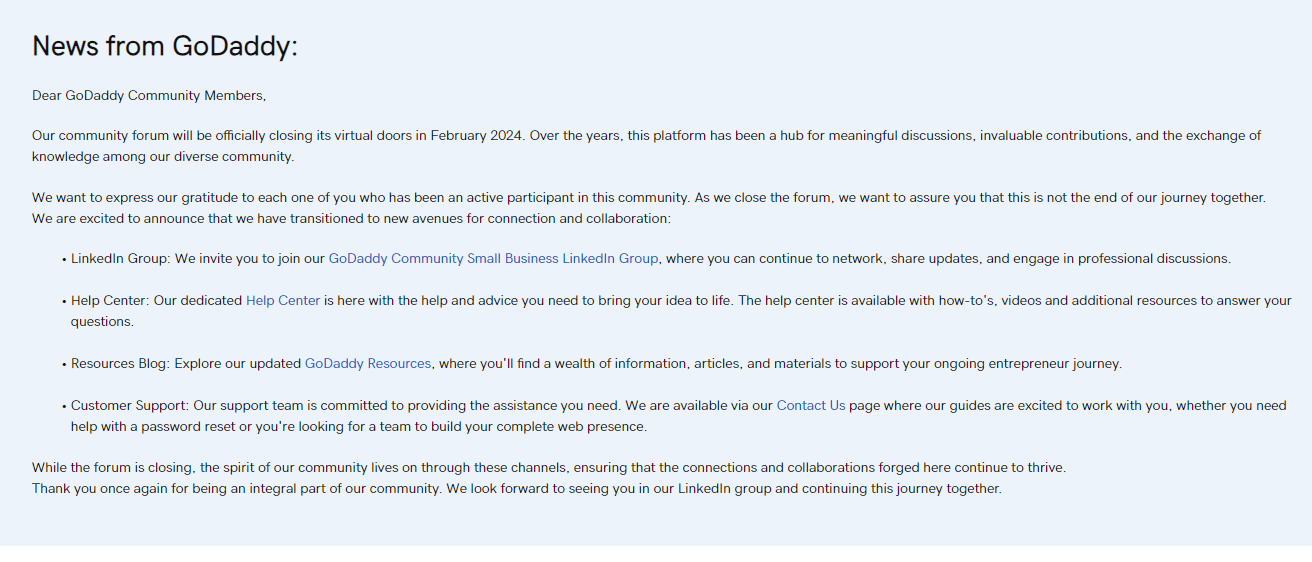Visit the GoDaddy Resources link
Viewport: 1312px width, 562px height.
click(368, 364)
